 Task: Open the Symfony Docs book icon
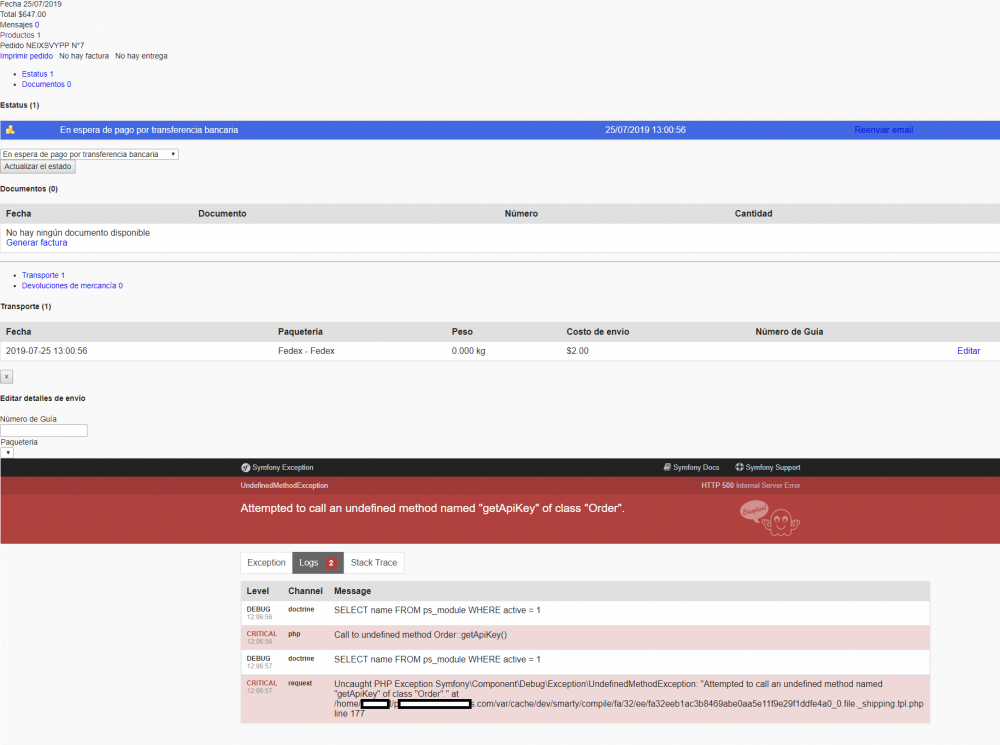coord(666,467)
